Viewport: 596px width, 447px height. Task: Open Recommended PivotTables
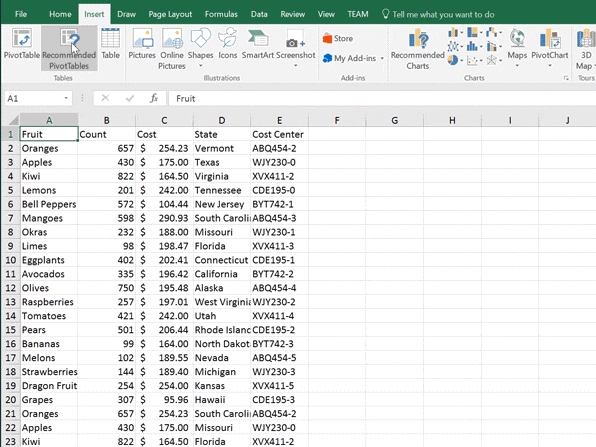point(69,49)
